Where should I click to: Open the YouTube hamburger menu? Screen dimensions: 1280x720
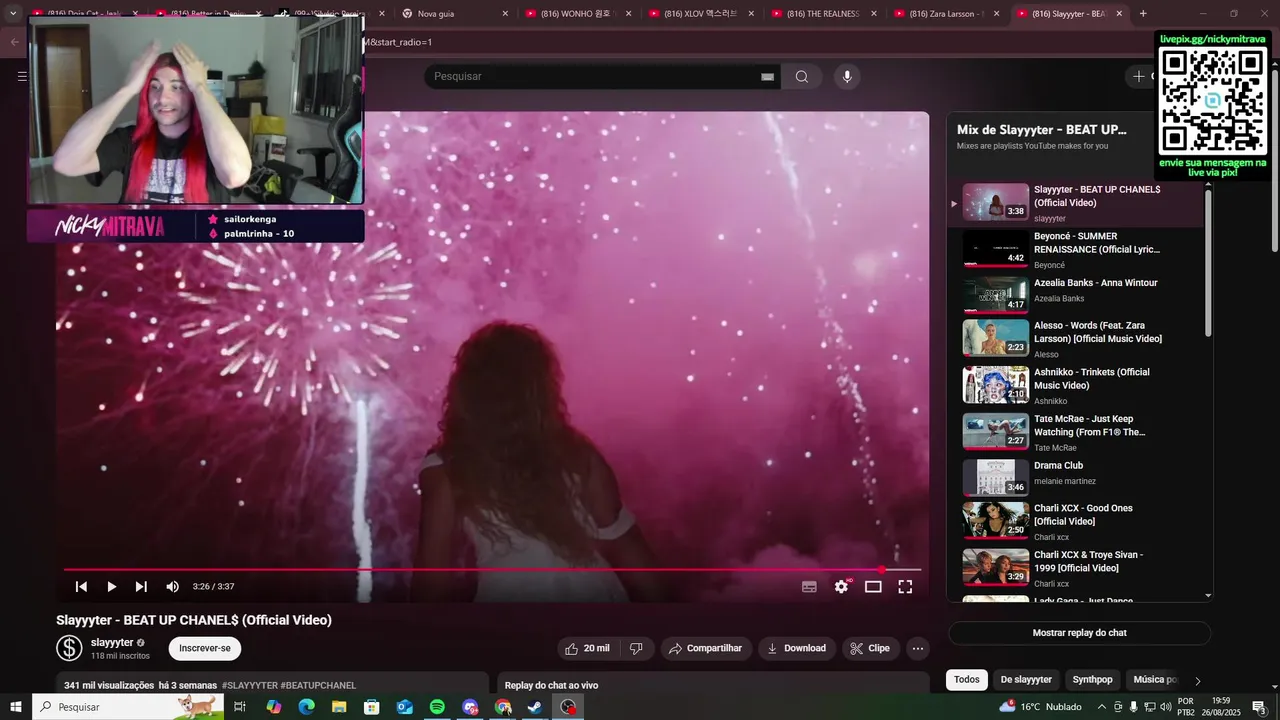[22, 76]
